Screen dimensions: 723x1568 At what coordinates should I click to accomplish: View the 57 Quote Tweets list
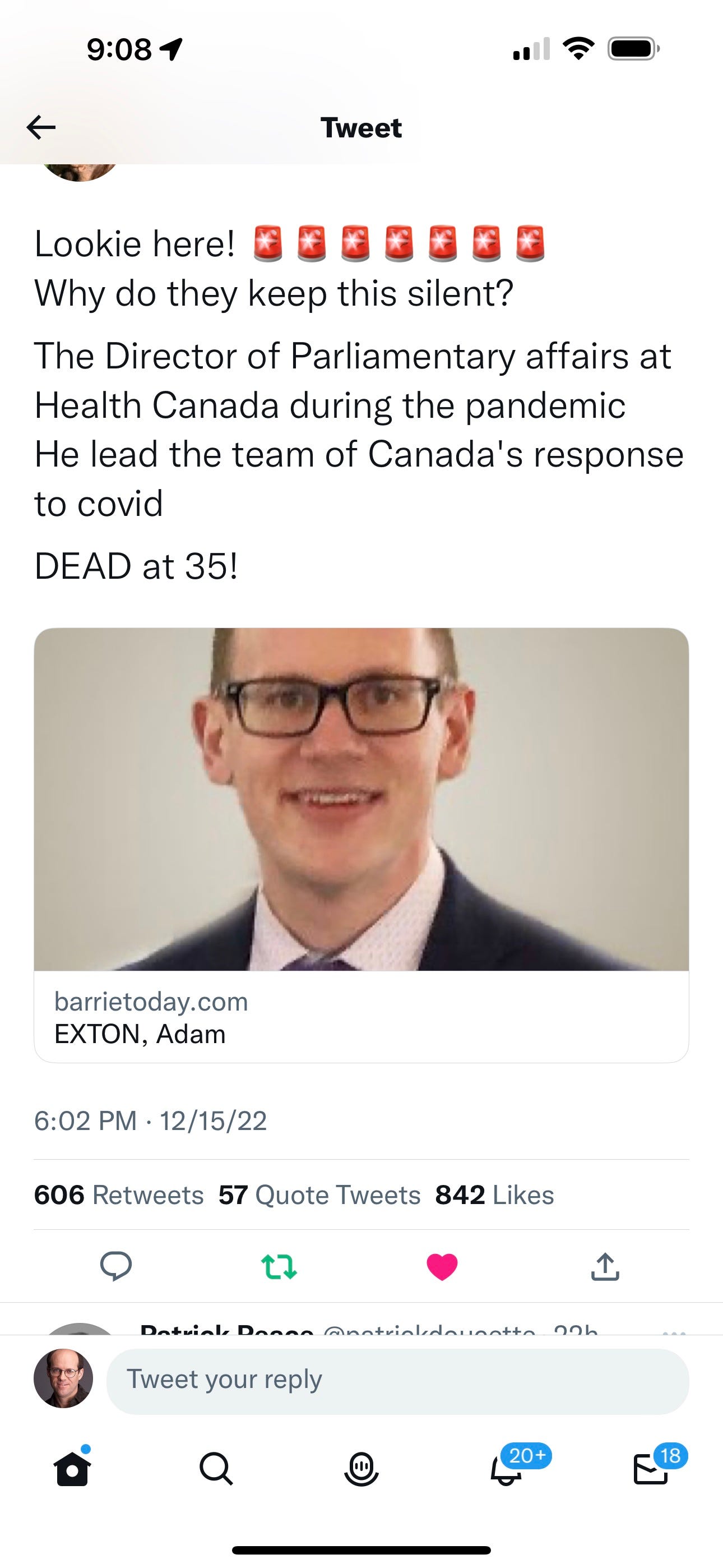pos(319,1195)
